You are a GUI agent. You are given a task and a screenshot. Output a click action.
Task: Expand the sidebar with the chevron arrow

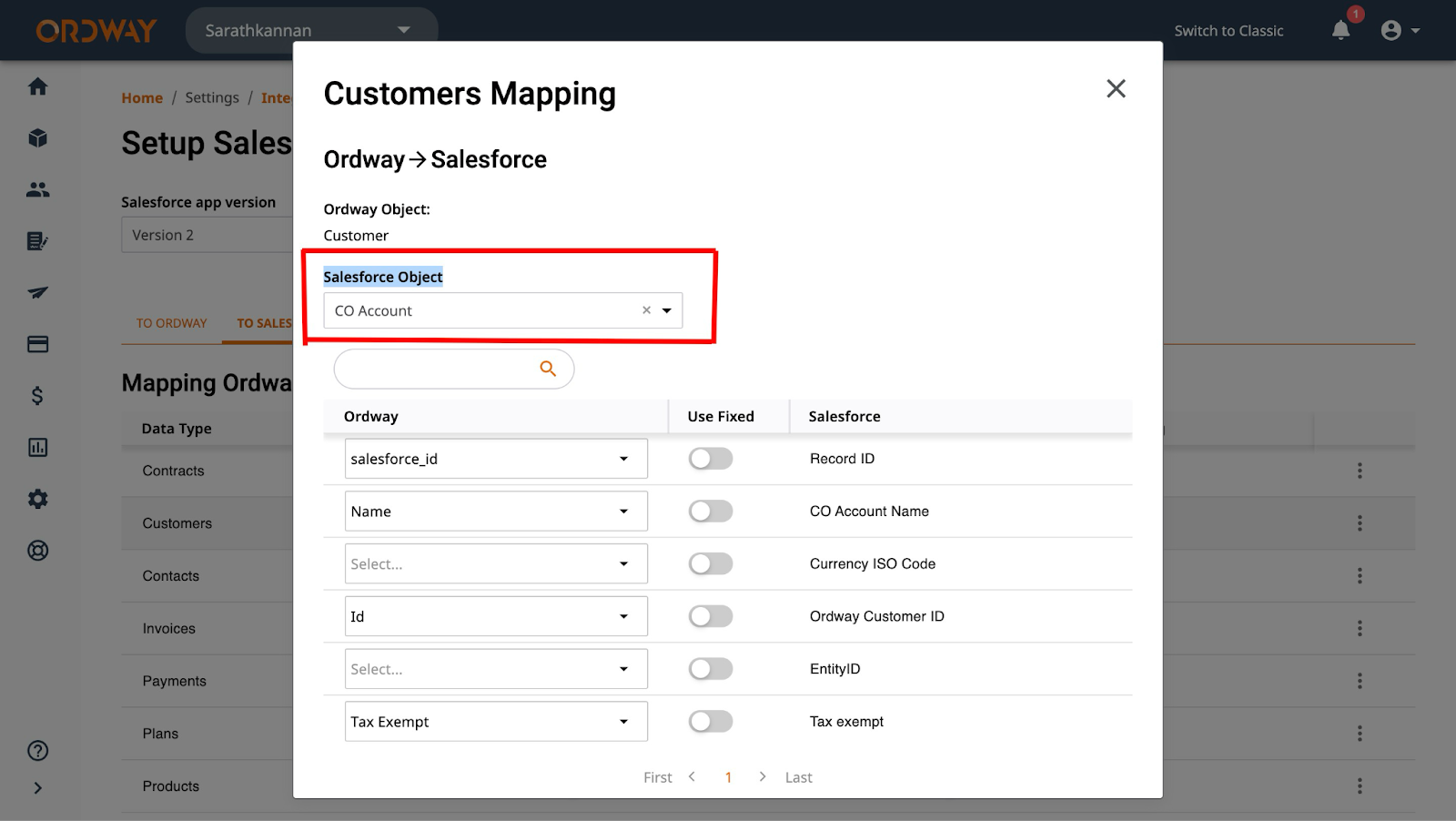(37, 788)
